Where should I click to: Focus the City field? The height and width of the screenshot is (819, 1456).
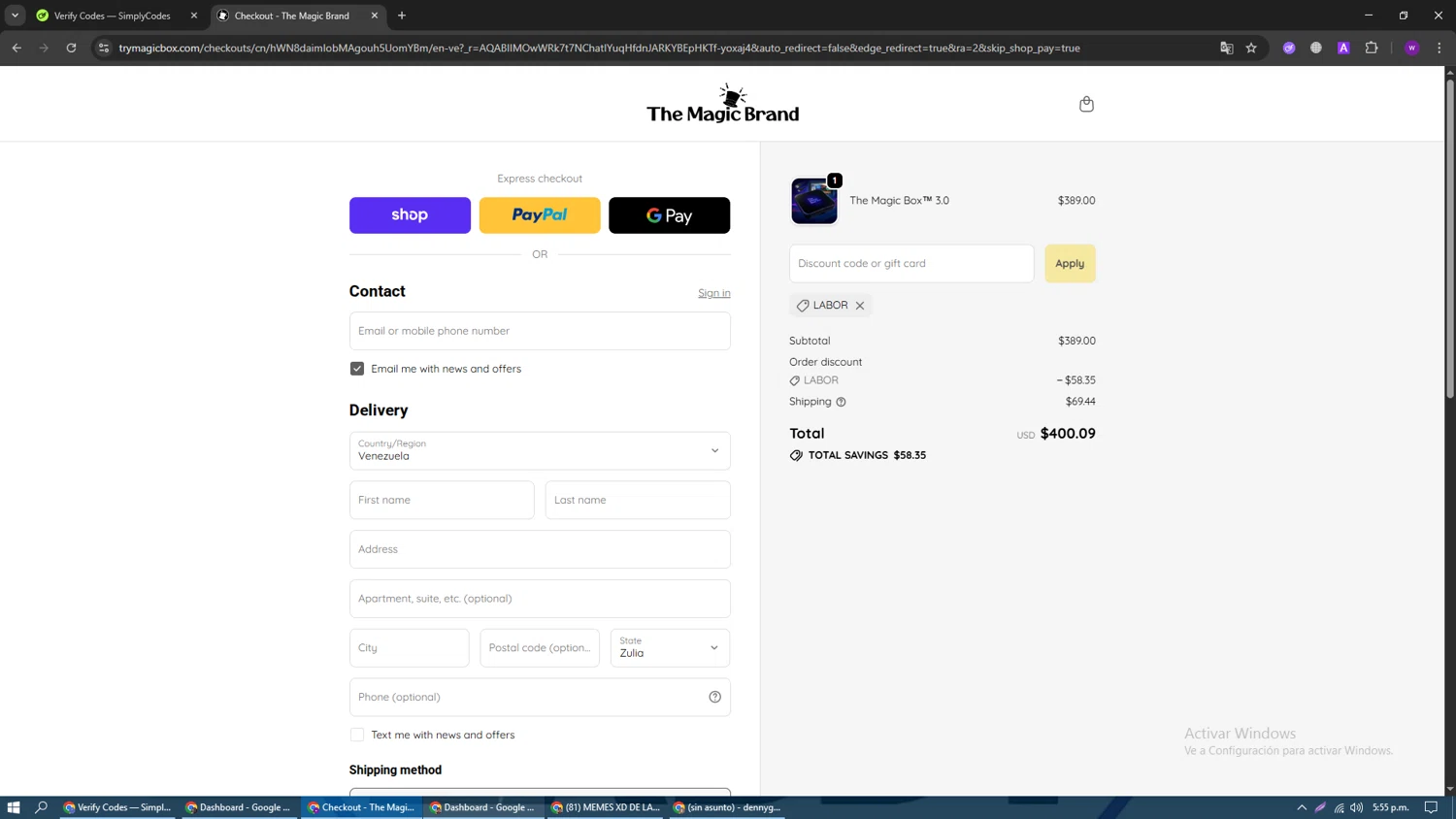[410, 648]
